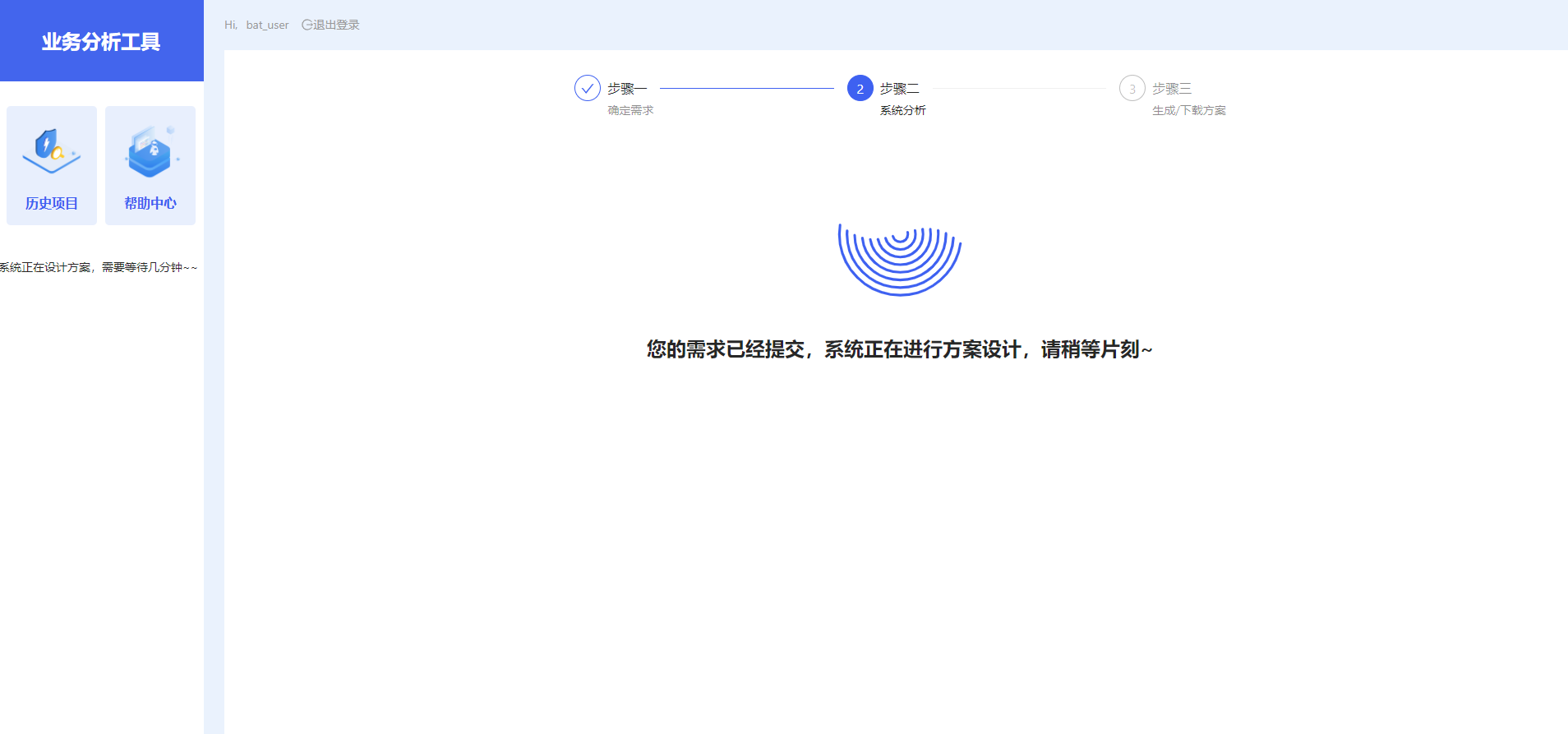1568x734 pixels.
Task: Click the step one checkmark circle
Action: pos(588,88)
